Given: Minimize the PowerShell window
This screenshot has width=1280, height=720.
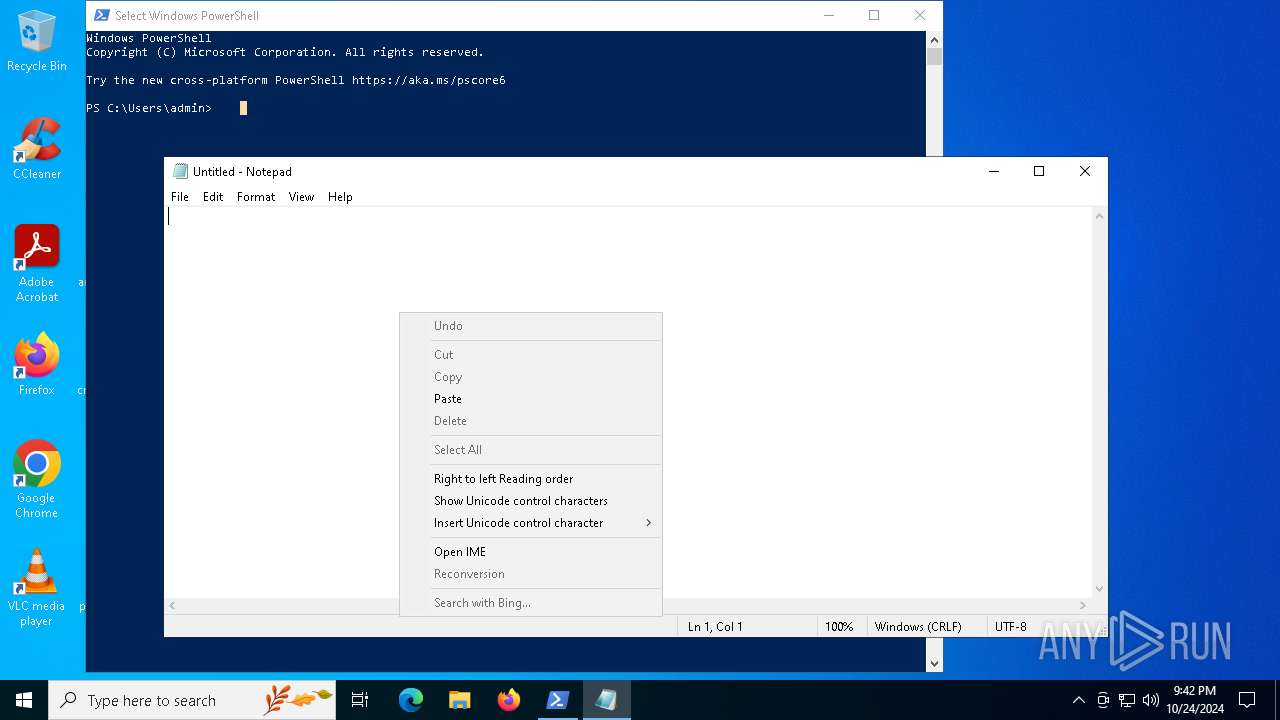Looking at the screenshot, I should click(x=829, y=15).
